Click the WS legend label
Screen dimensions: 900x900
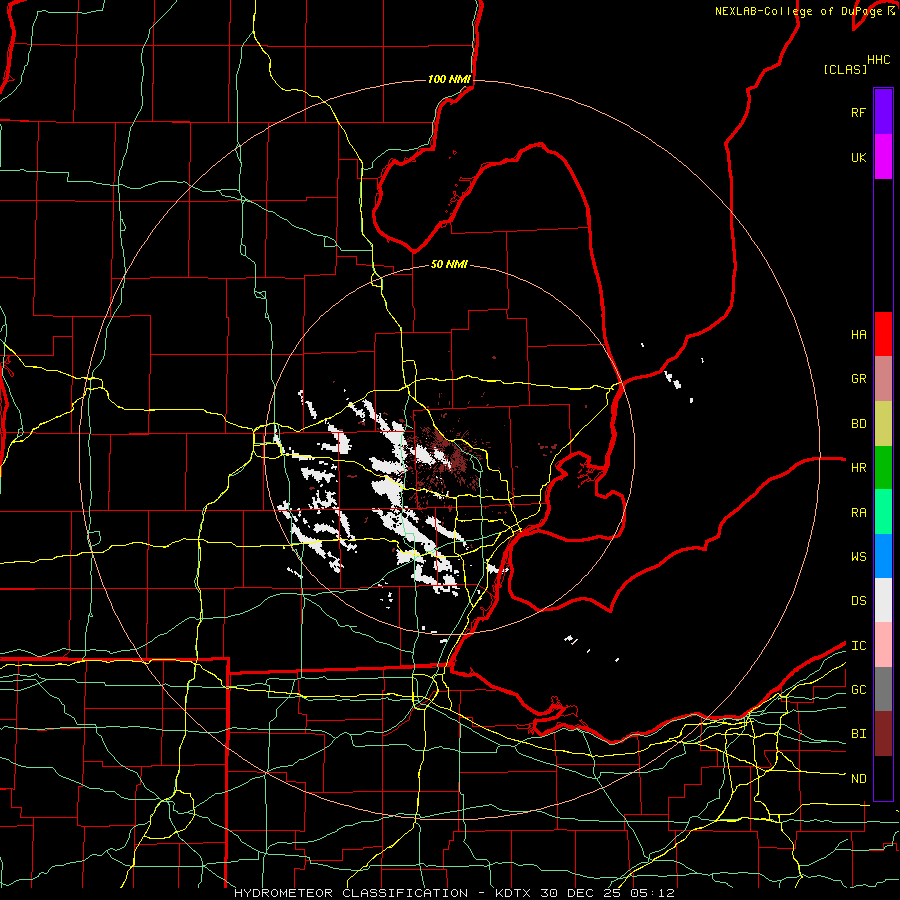click(858, 557)
